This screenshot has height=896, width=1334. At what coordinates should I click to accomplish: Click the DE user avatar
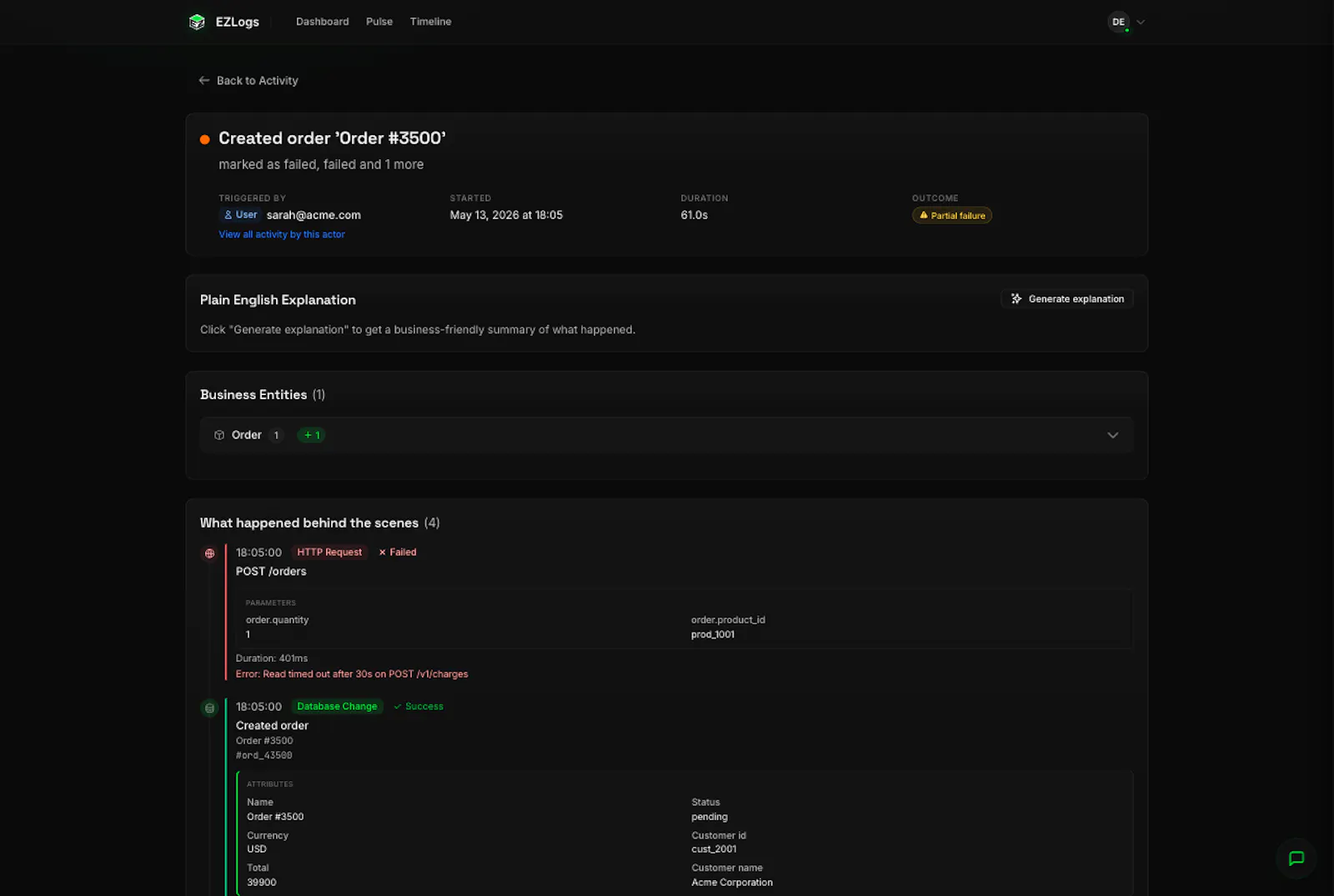[x=1118, y=22]
